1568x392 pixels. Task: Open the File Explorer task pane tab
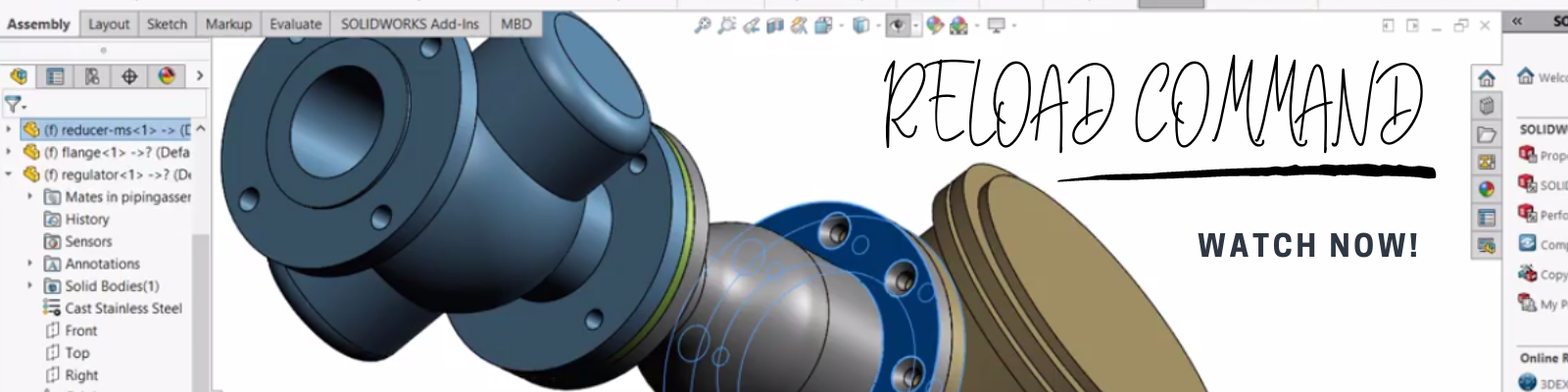click(x=1487, y=134)
